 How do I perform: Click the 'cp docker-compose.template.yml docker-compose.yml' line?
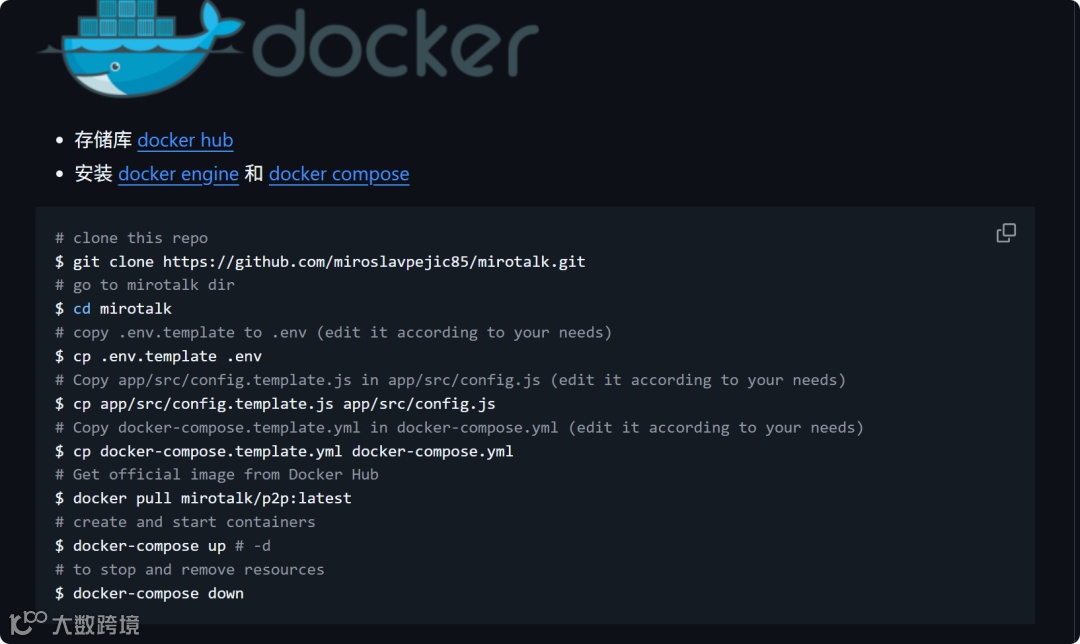(x=284, y=451)
